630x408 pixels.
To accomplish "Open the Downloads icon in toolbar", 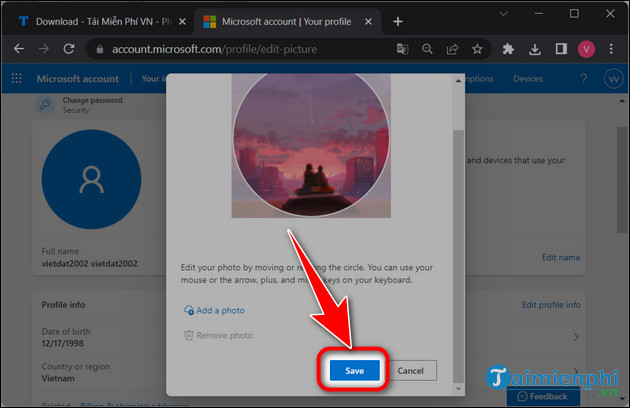I will (534, 49).
